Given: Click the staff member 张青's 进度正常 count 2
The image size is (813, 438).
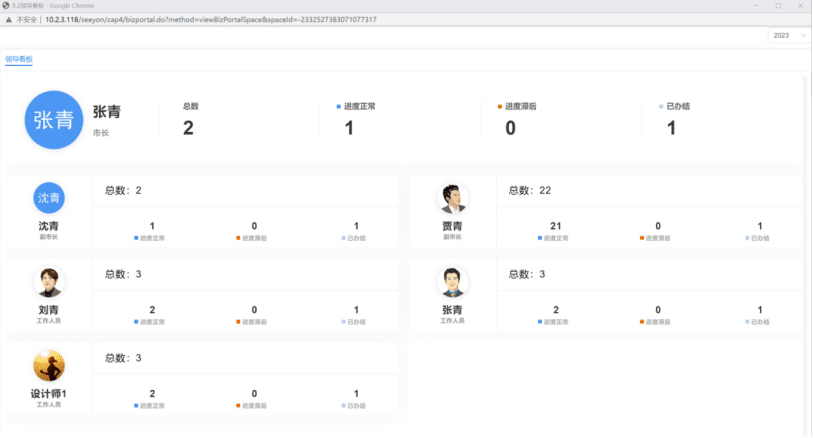Looking at the screenshot, I should pos(556,310).
